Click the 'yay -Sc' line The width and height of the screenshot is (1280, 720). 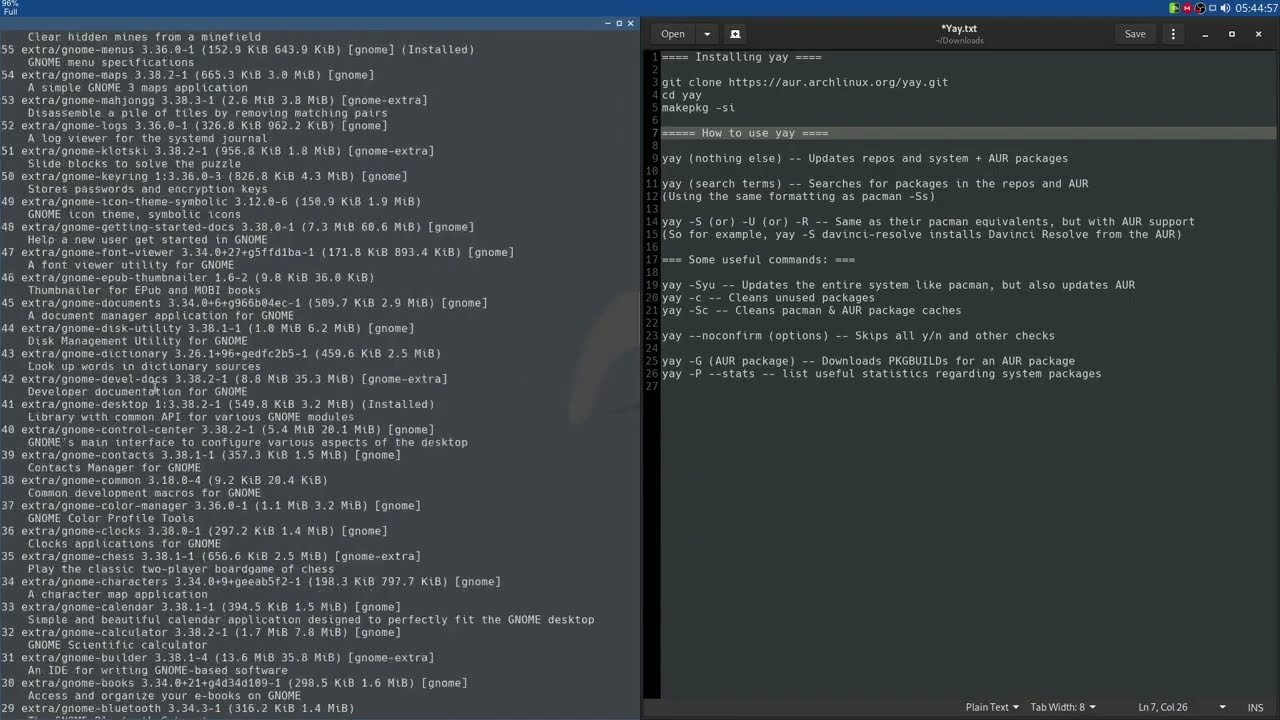click(x=811, y=310)
